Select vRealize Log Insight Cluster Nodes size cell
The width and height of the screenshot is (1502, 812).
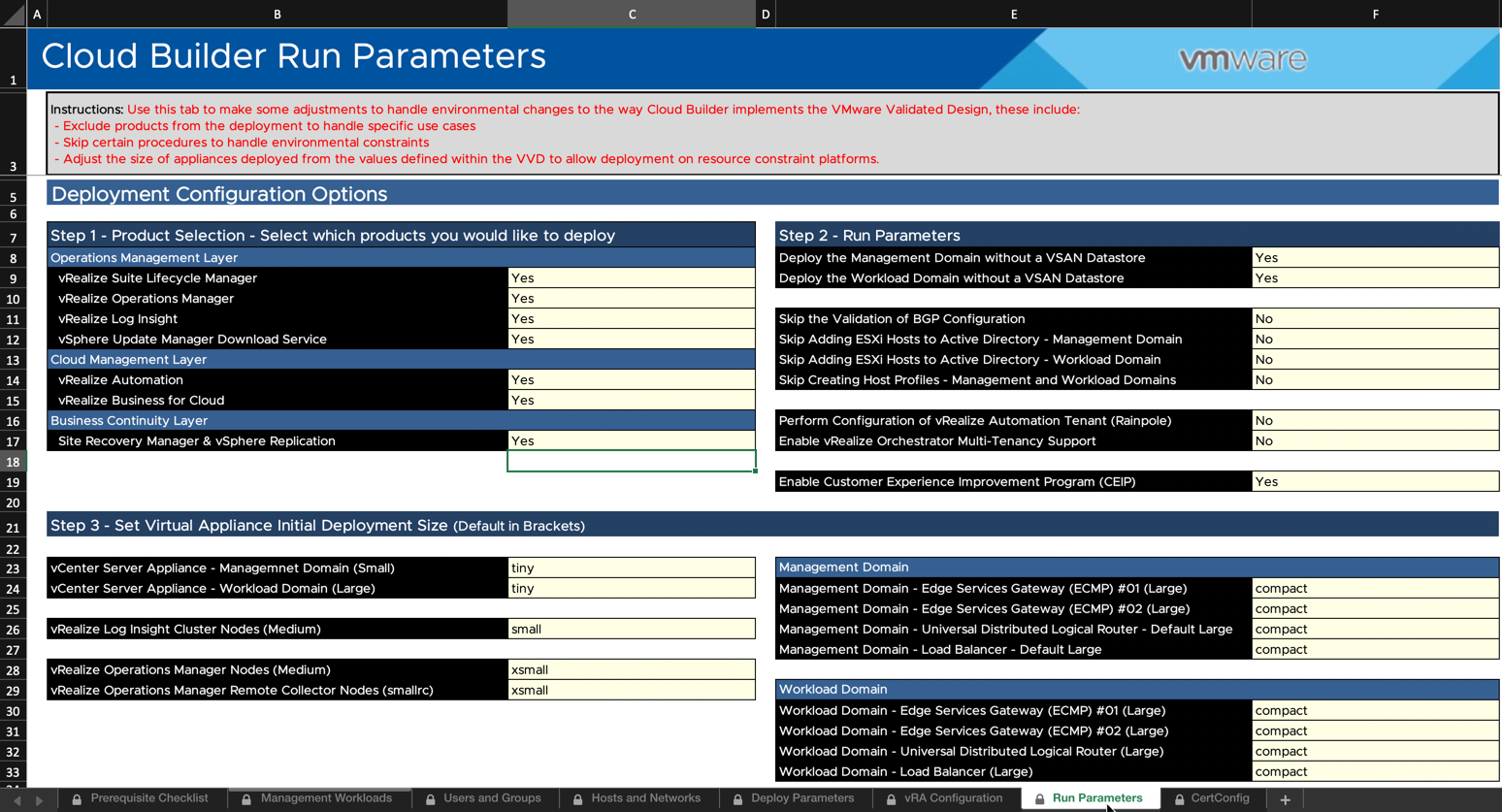point(631,630)
